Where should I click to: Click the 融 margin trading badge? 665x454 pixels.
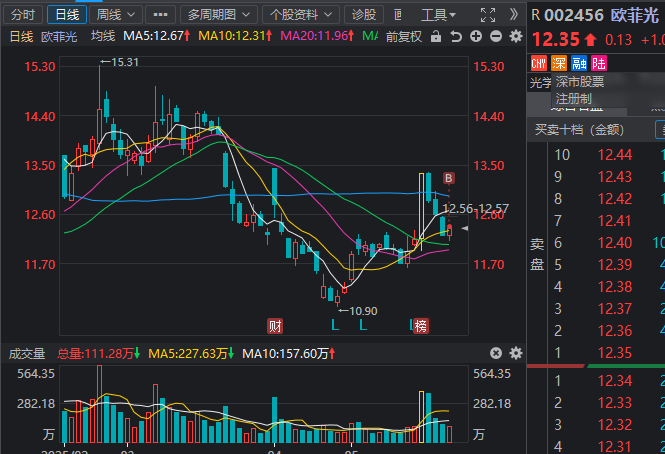[579, 63]
